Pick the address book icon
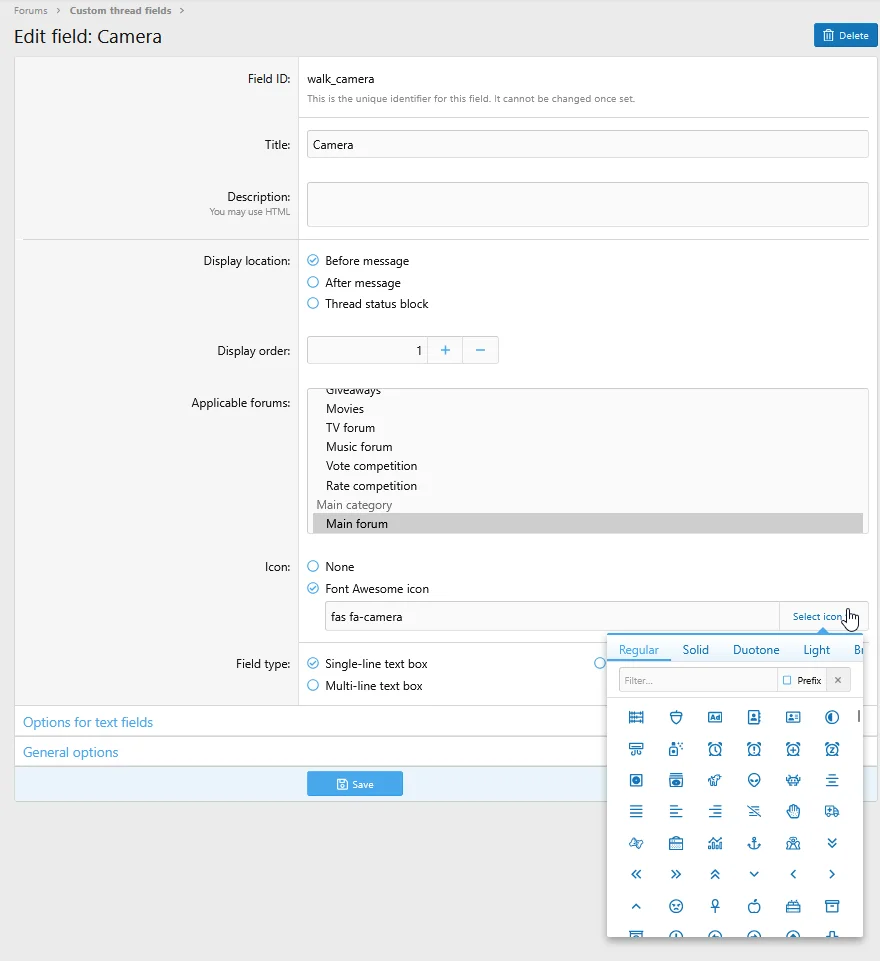The width and height of the screenshot is (880, 961). pos(754,717)
